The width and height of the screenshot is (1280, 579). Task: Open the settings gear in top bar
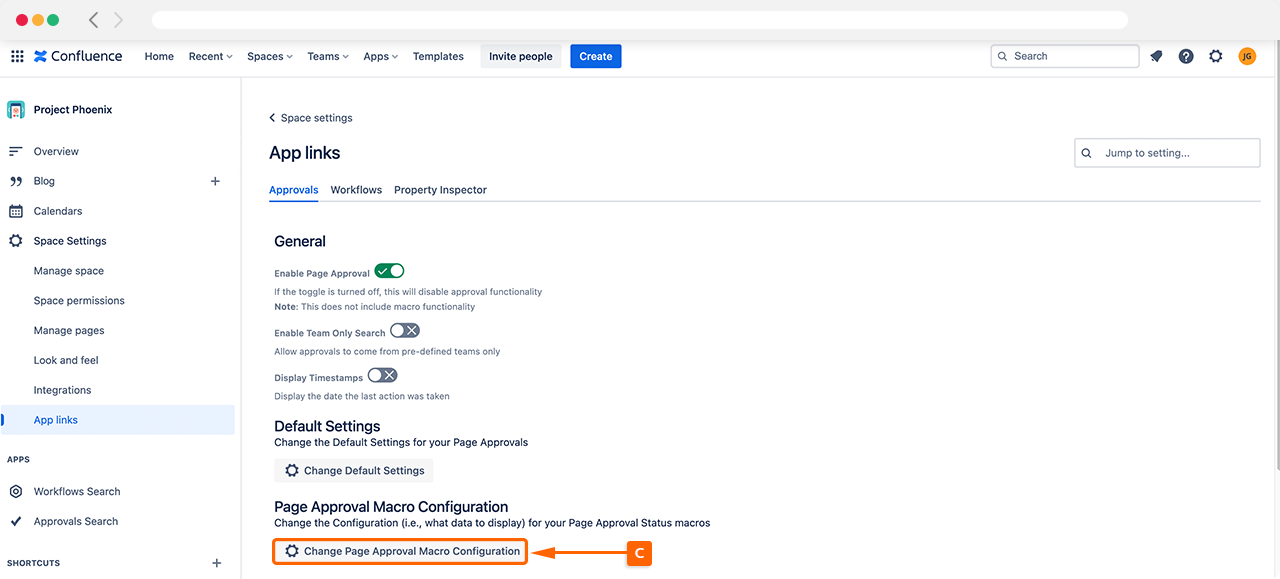[x=1216, y=56]
